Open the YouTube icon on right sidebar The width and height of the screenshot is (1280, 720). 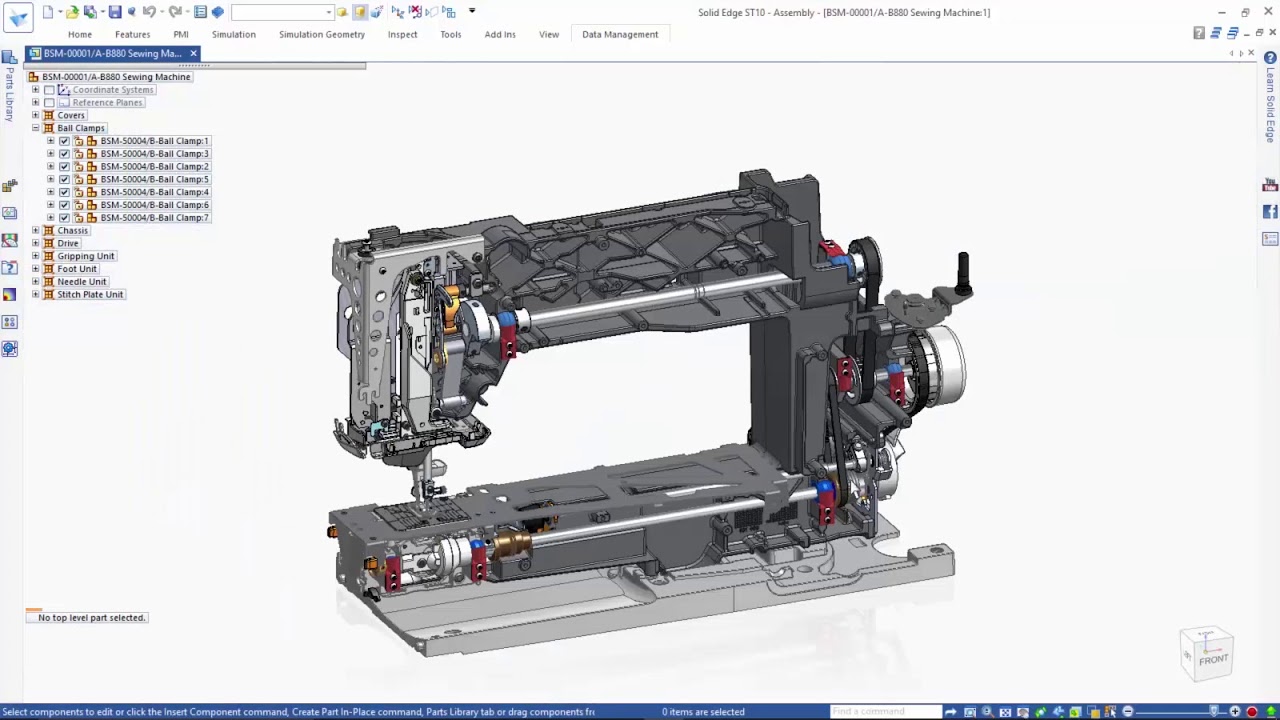pos(1270,186)
